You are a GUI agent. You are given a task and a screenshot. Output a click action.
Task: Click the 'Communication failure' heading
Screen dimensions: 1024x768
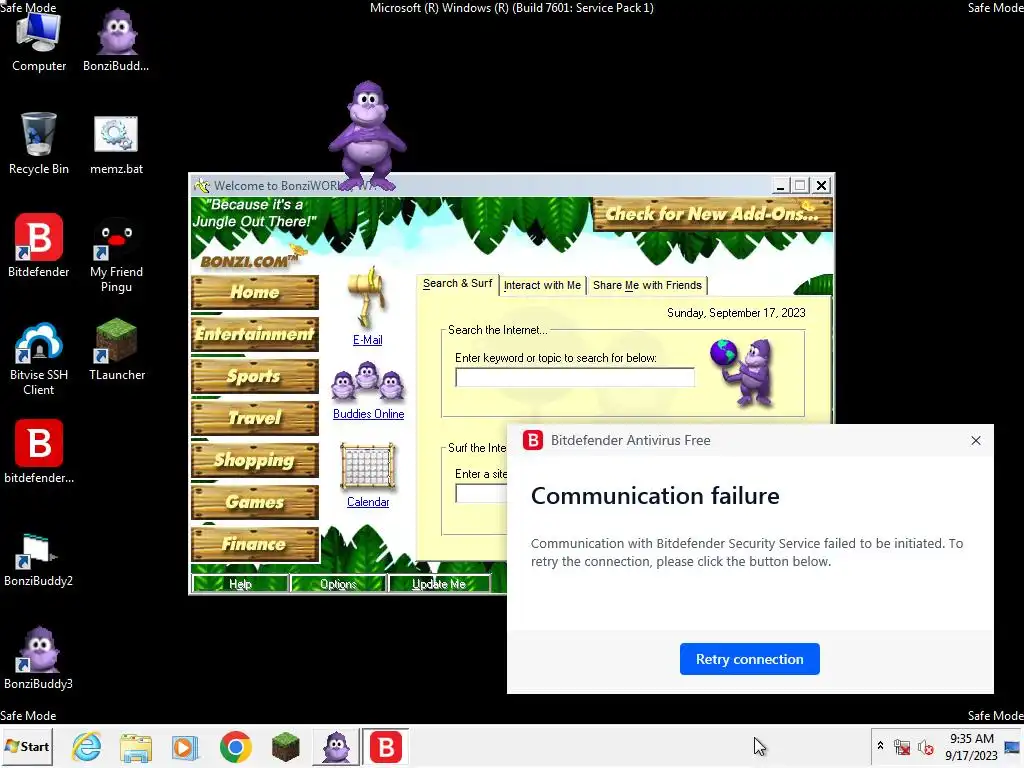click(655, 496)
